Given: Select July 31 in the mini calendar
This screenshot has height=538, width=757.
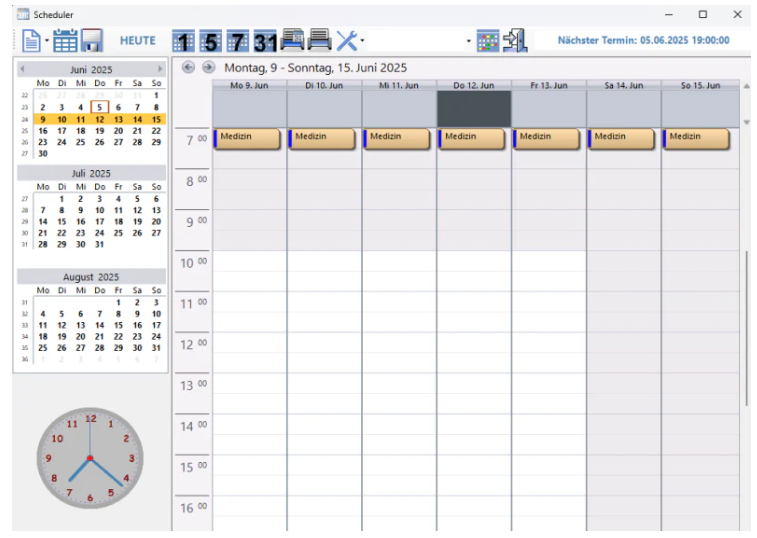Looking at the screenshot, I should (99, 244).
